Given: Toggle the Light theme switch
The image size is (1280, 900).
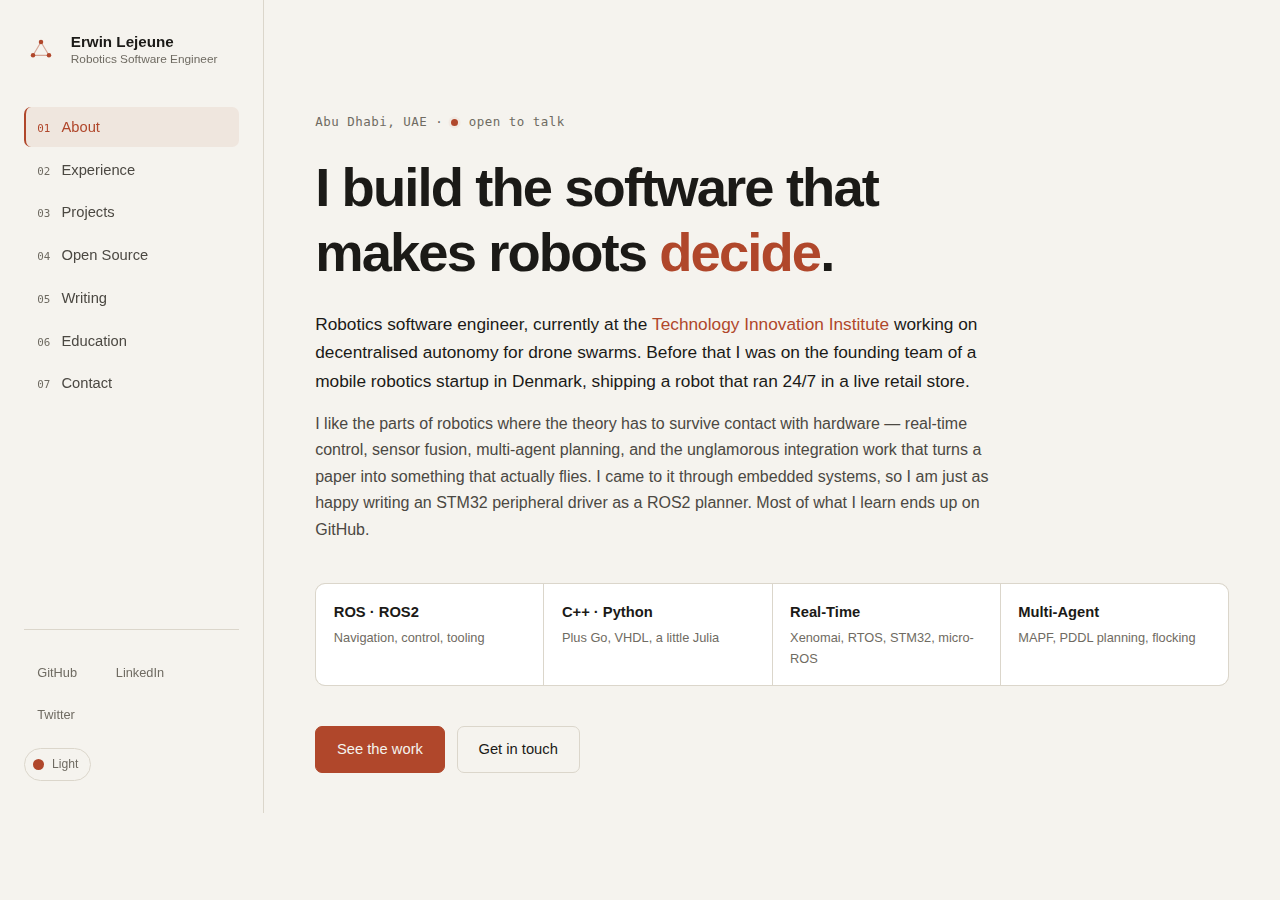Looking at the screenshot, I should tap(57, 764).
